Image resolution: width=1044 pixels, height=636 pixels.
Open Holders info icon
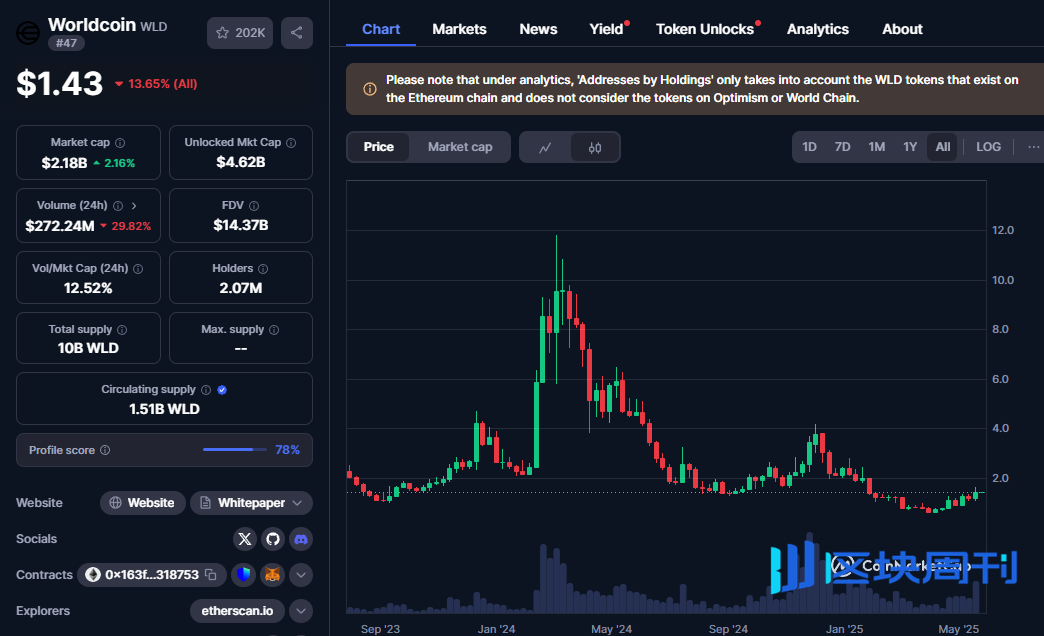coord(263,269)
